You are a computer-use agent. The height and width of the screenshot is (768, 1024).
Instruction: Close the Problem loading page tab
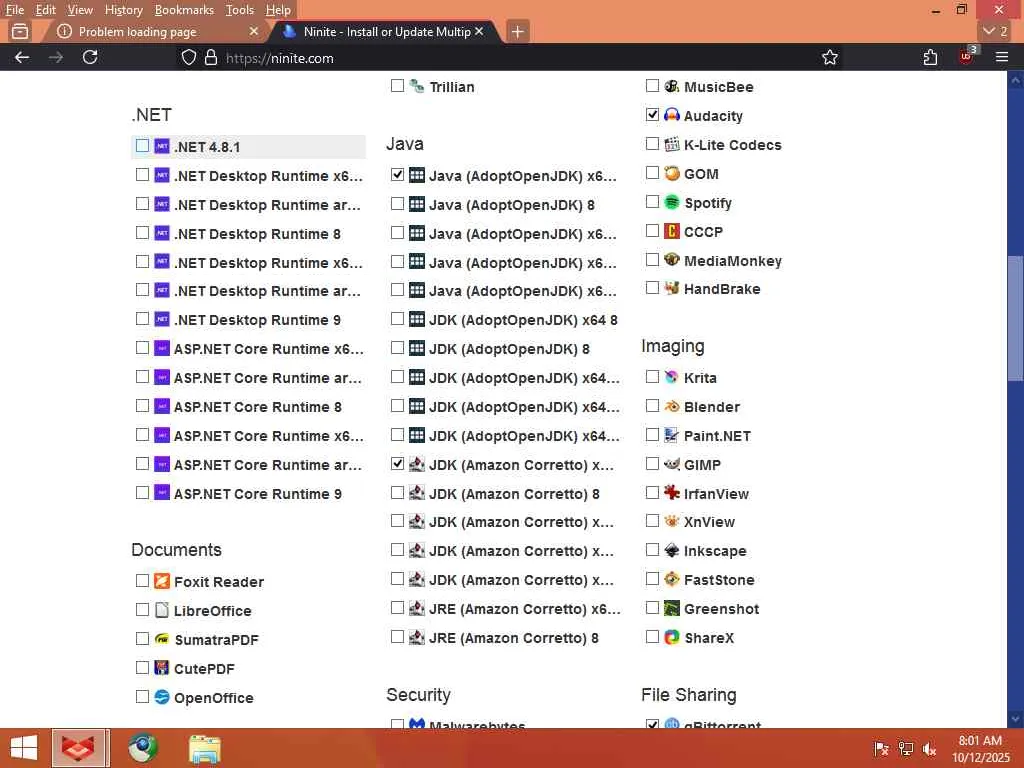pyautogui.click(x=254, y=31)
